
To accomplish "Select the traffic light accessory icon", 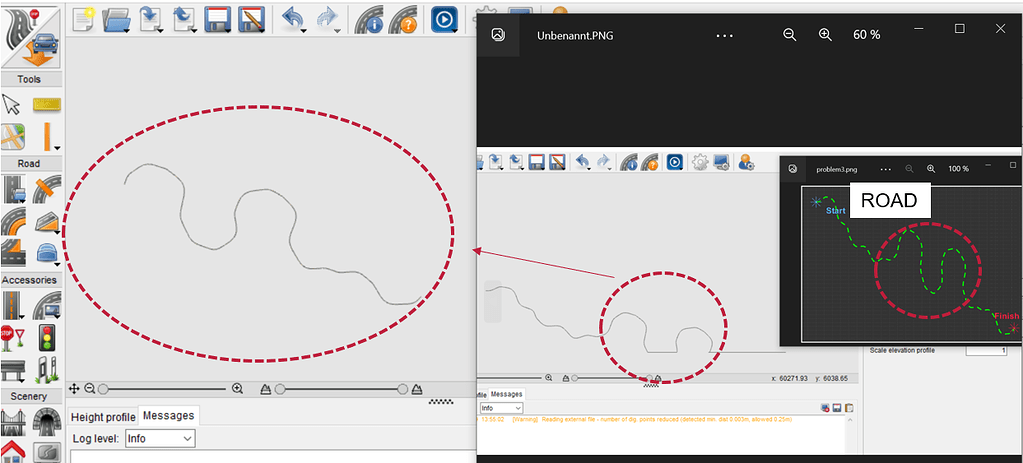I will tap(47, 338).
